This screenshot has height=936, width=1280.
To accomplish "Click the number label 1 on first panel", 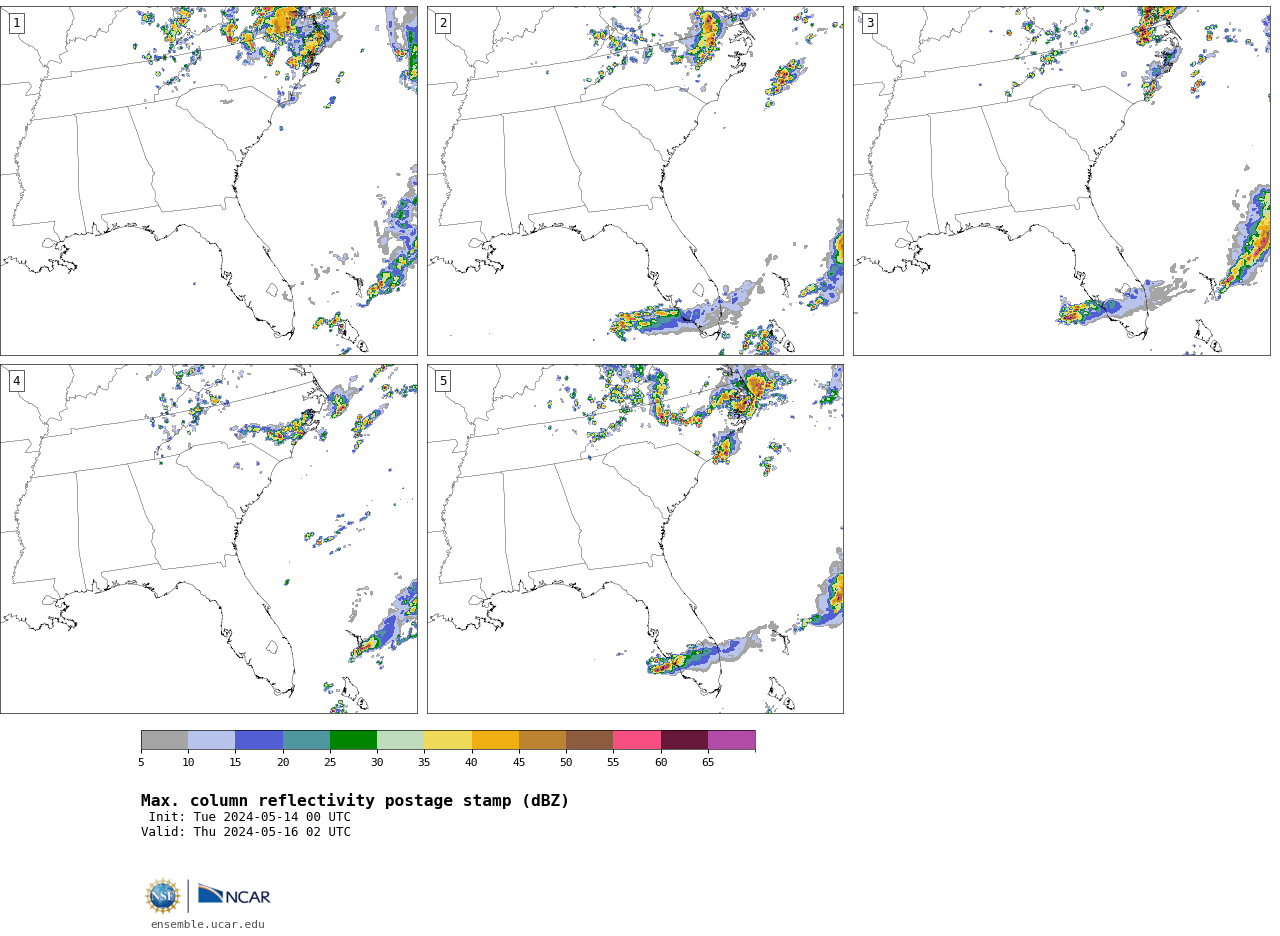I will [x=16, y=23].
